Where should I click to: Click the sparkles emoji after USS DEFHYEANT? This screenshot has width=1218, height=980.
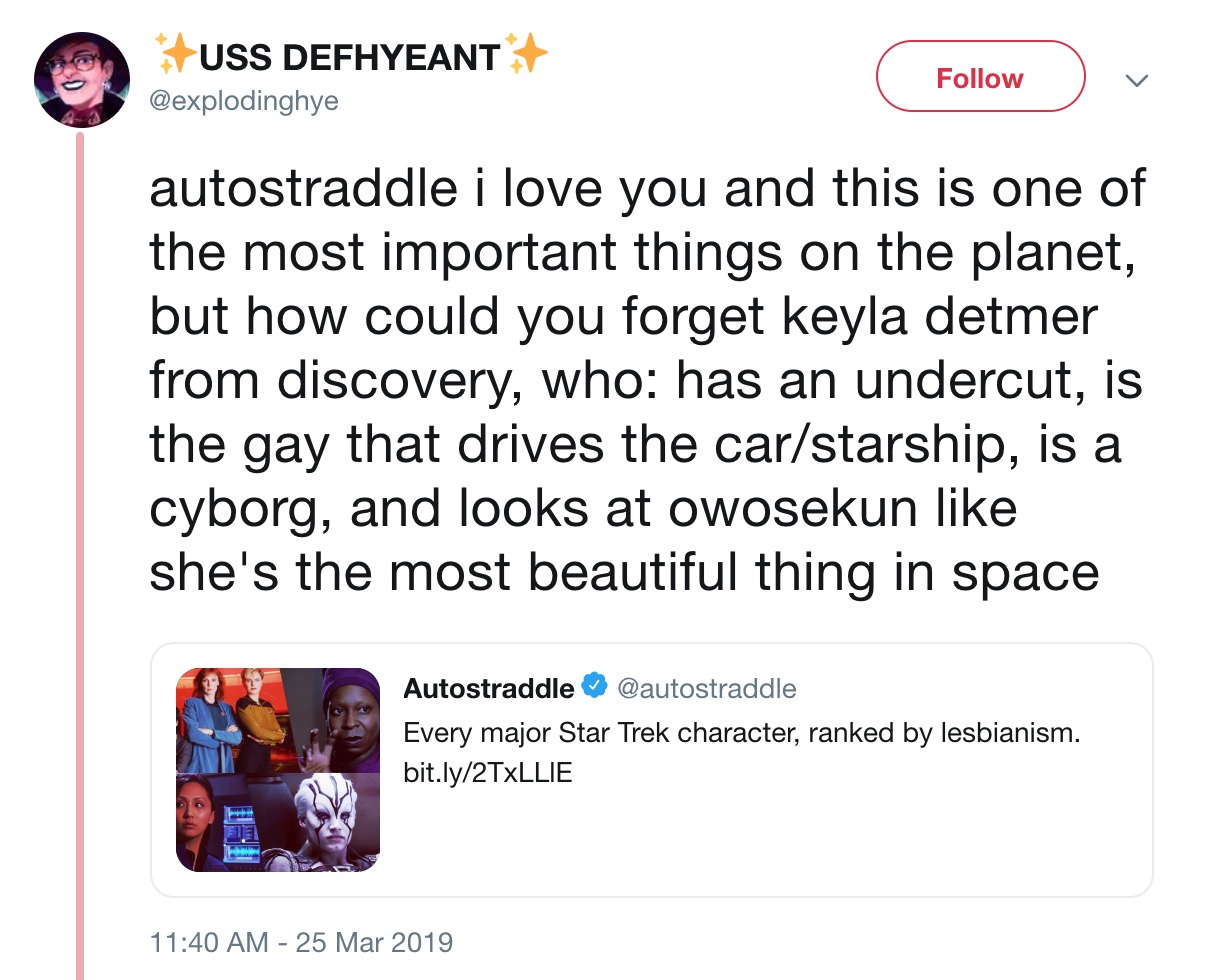pos(527,55)
